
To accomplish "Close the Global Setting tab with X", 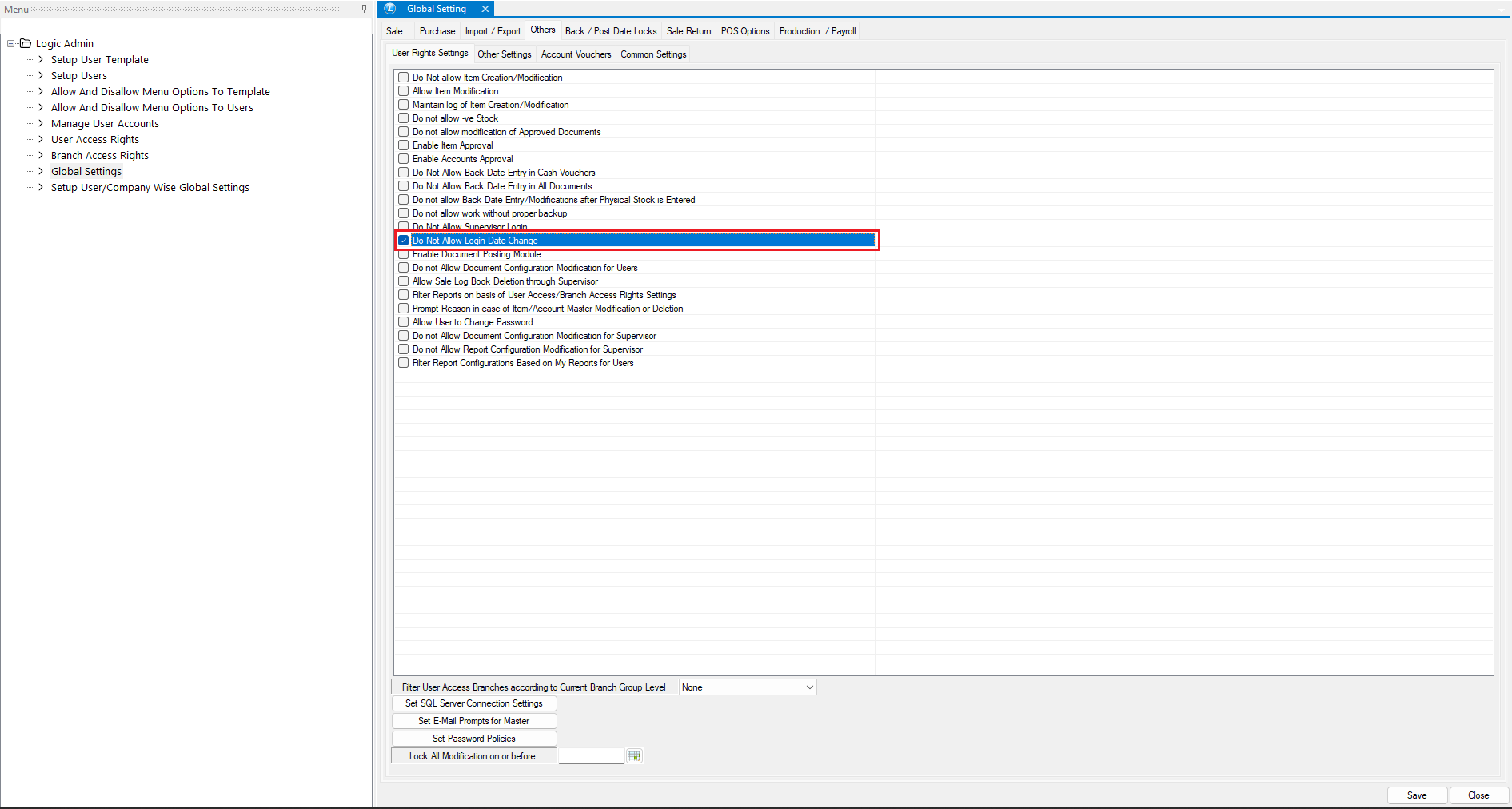I will (485, 9).
